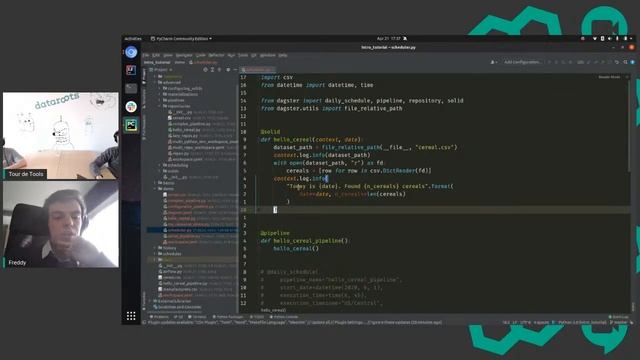Click Expand All in Project panel

click(x=212, y=70)
